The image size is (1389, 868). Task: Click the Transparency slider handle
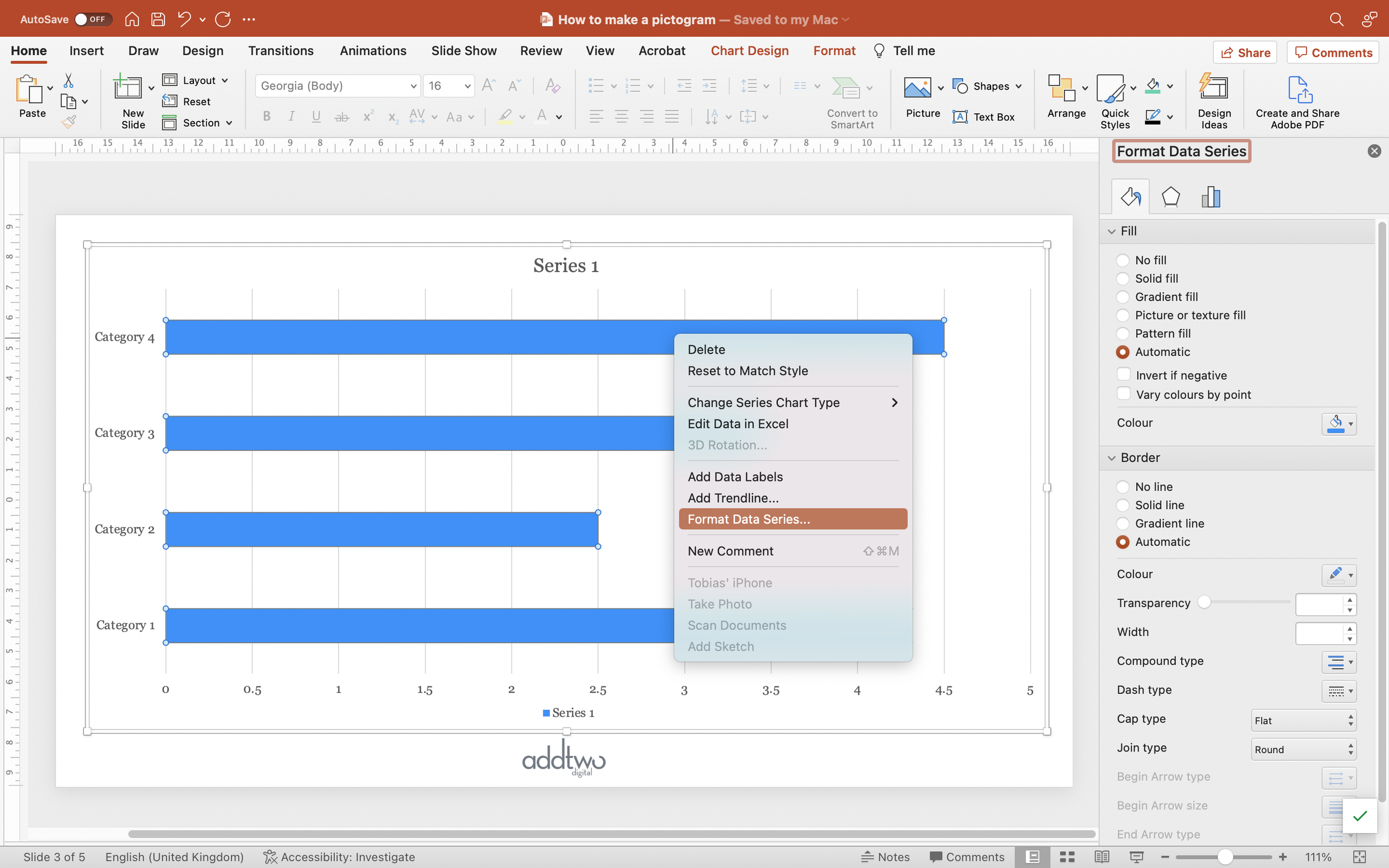click(1204, 602)
